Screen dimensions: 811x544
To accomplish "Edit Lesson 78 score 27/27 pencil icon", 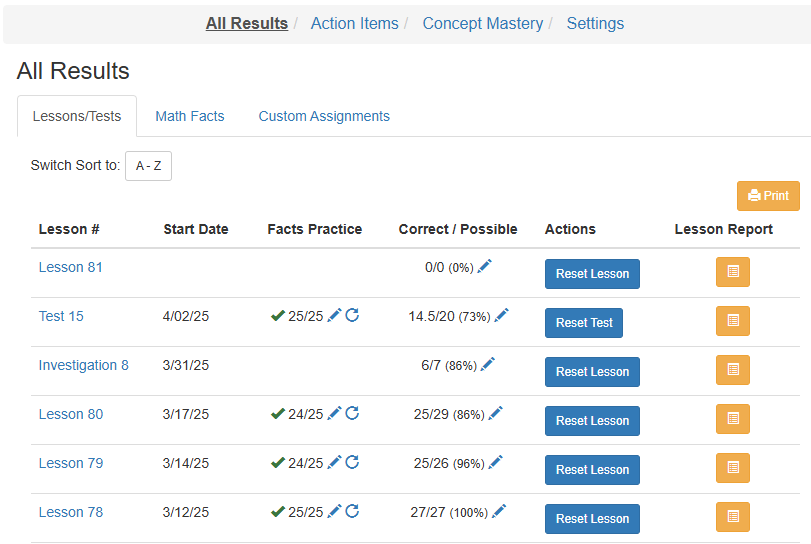I will [499, 511].
